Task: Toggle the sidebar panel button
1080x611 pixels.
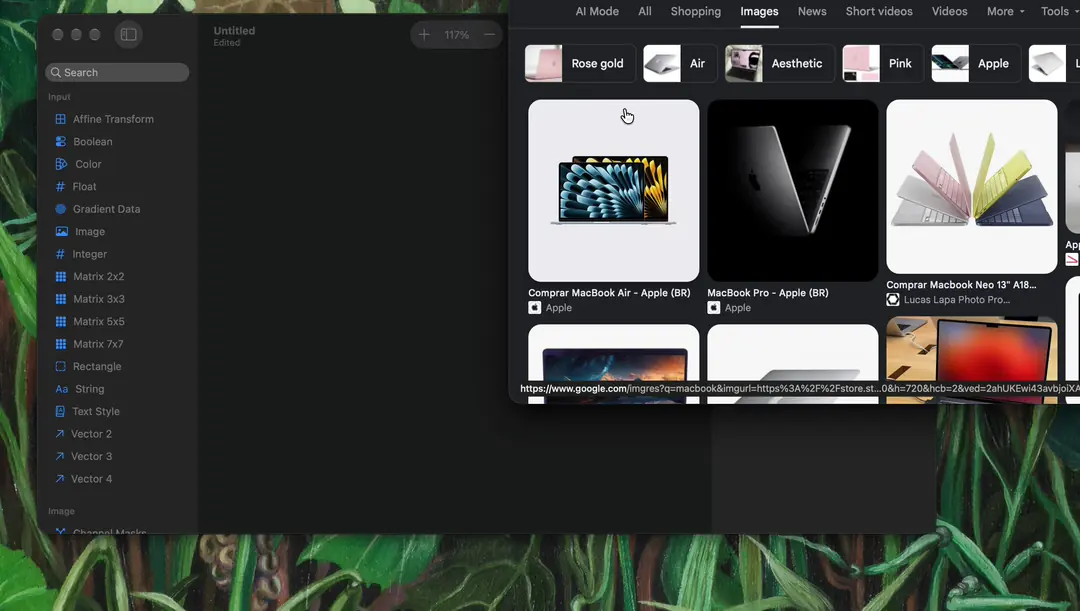Action: 128,34
